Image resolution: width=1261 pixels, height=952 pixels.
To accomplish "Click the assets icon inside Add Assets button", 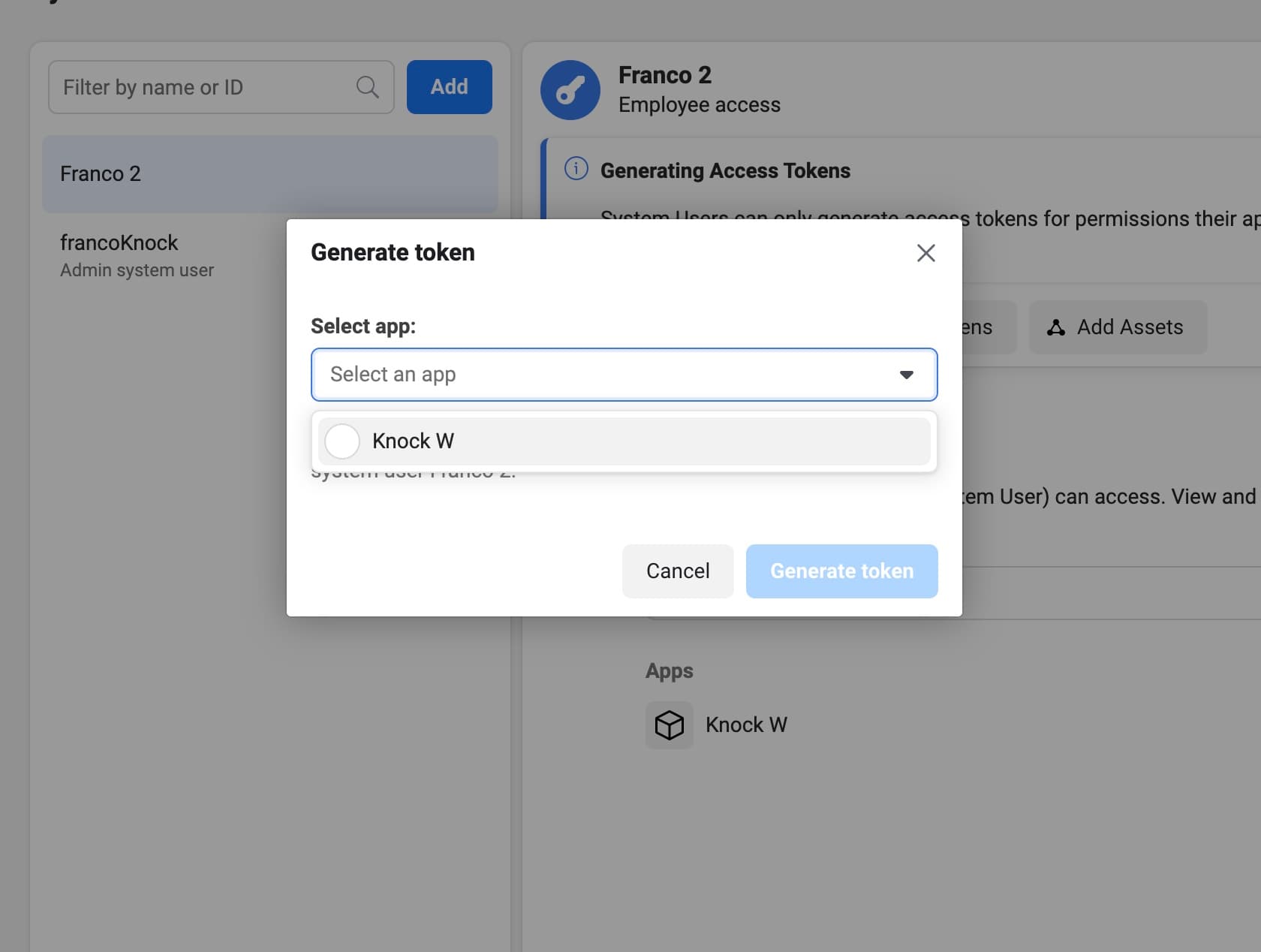I will (1056, 327).
